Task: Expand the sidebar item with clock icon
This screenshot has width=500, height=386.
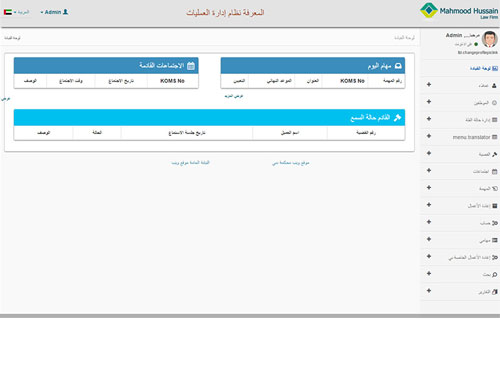Action: click(429, 102)
